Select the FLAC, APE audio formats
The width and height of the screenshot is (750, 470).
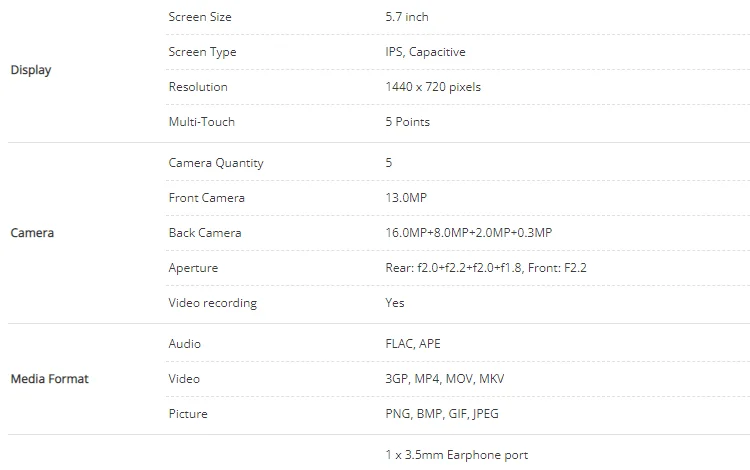[412, 344]
